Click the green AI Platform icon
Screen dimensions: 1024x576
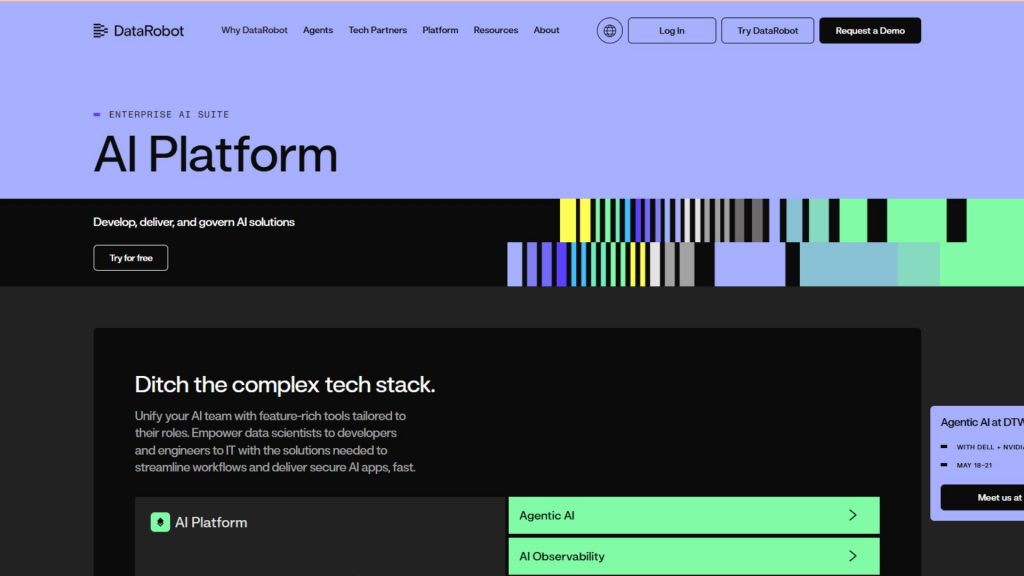point(160,522)
